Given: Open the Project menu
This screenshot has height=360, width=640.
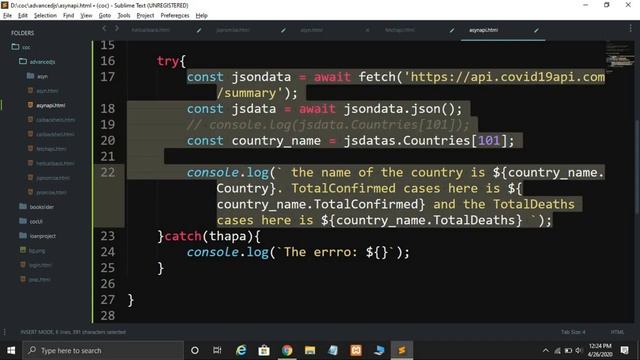Looking at the screenshot, I should pyautogui.click(x=145, y=16).
